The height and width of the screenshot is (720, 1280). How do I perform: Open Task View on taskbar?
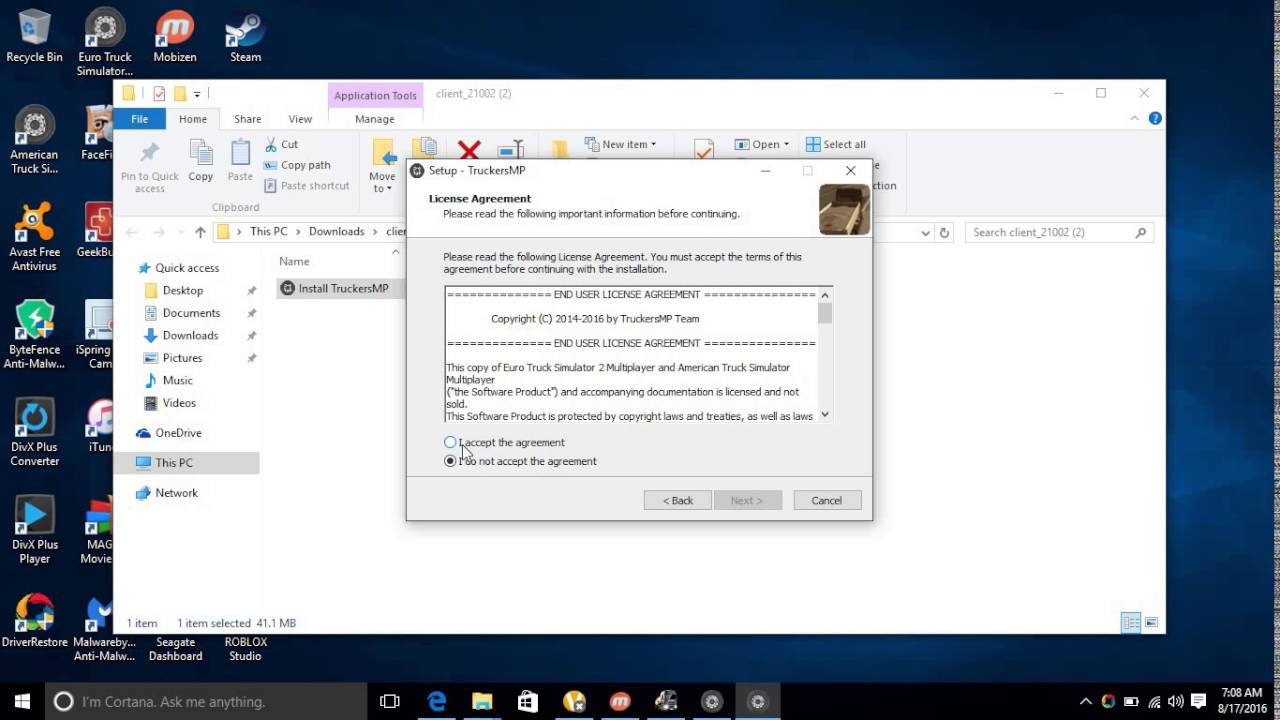390,701
